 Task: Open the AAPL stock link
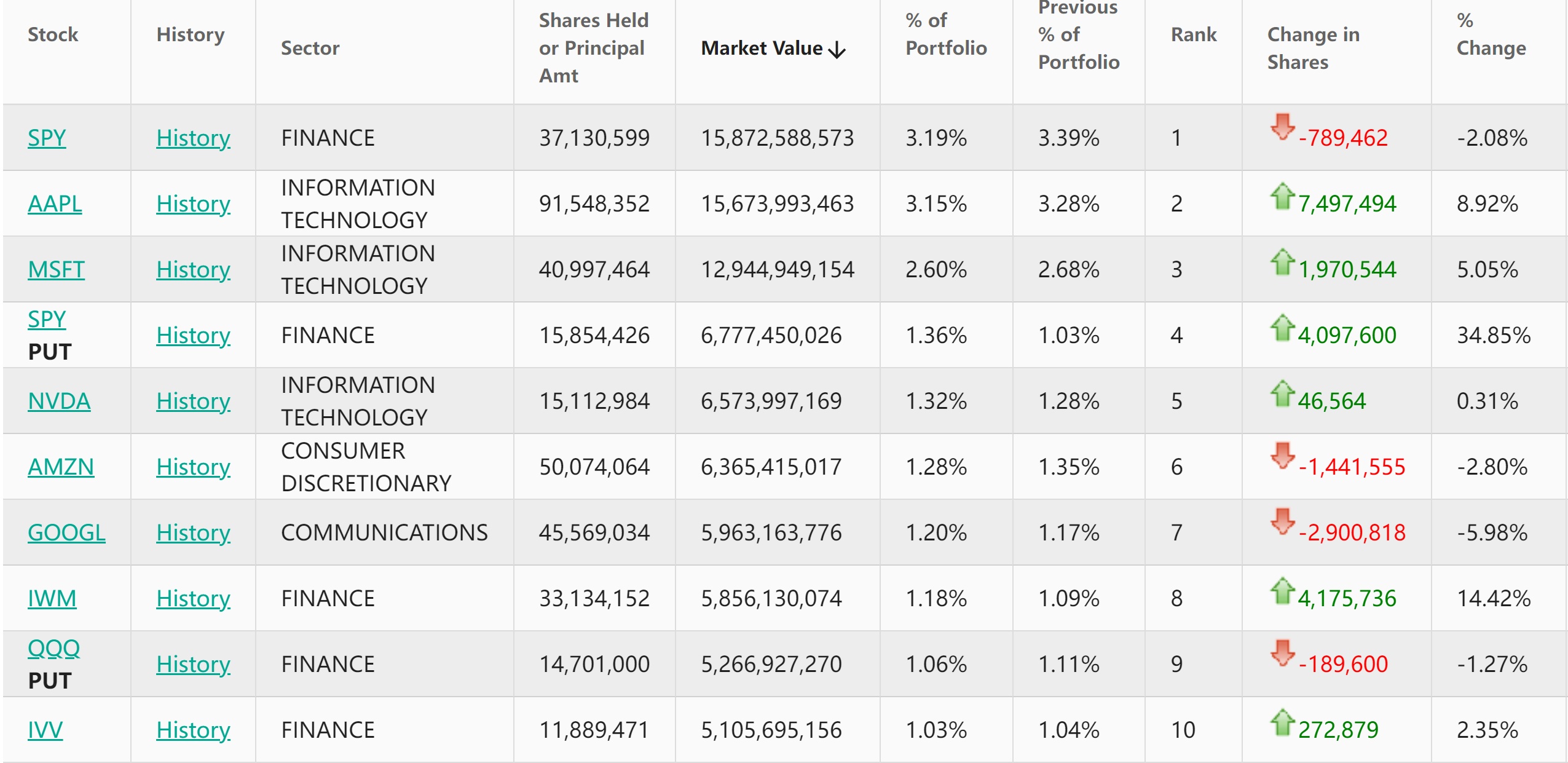point(55,204)
